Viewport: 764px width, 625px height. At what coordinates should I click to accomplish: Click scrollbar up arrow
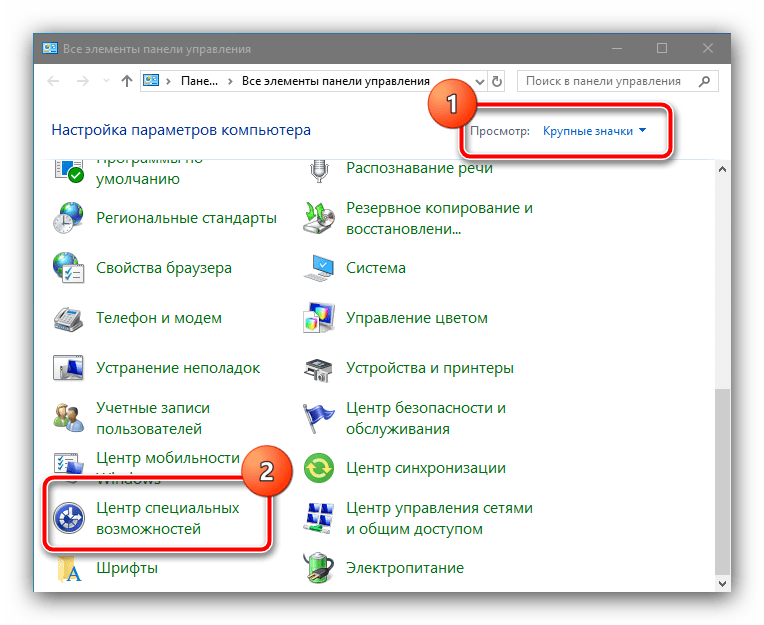coord(722,169)
